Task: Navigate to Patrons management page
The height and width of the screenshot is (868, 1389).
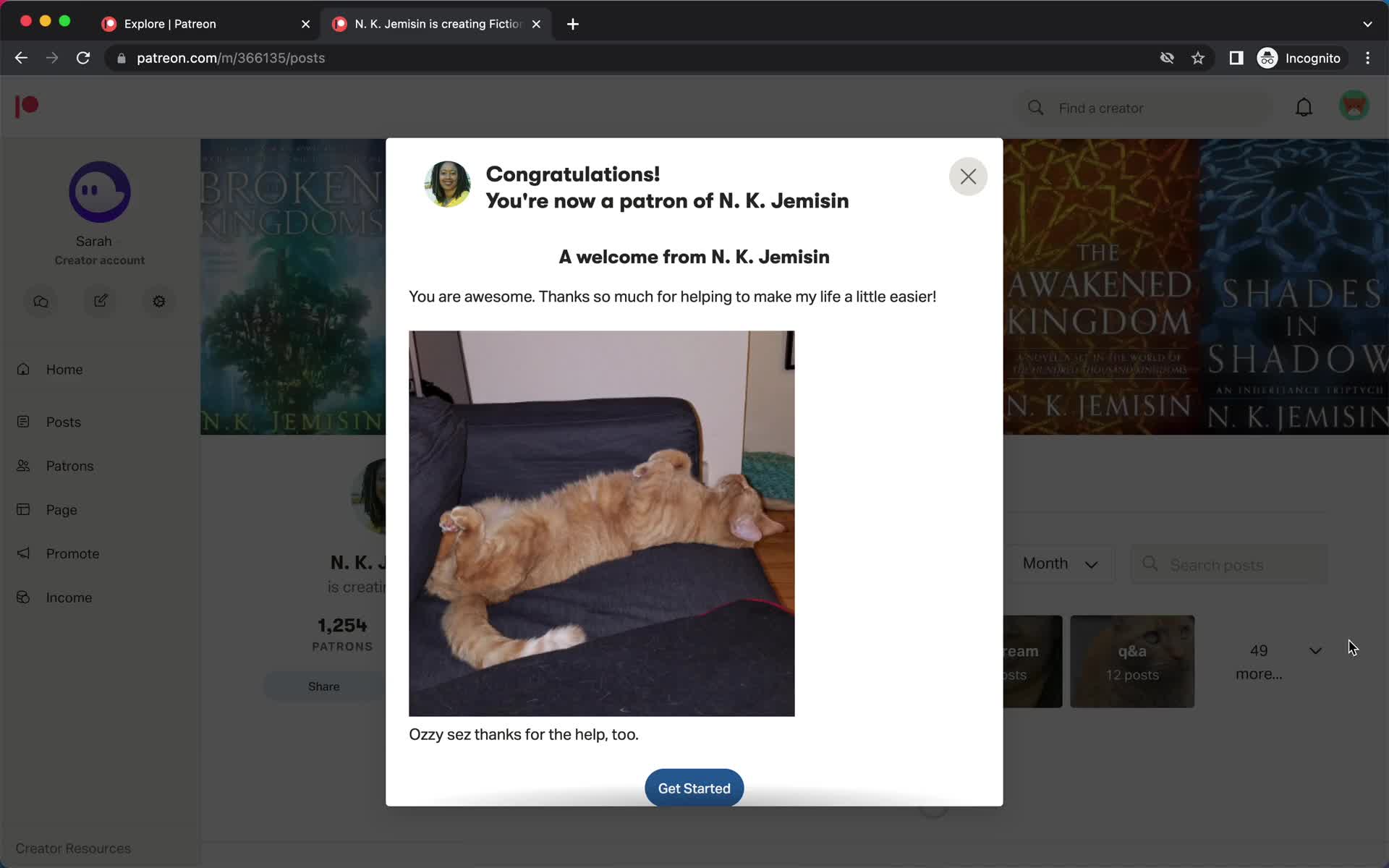Action: pyautogui.click(x=70, y=465)
